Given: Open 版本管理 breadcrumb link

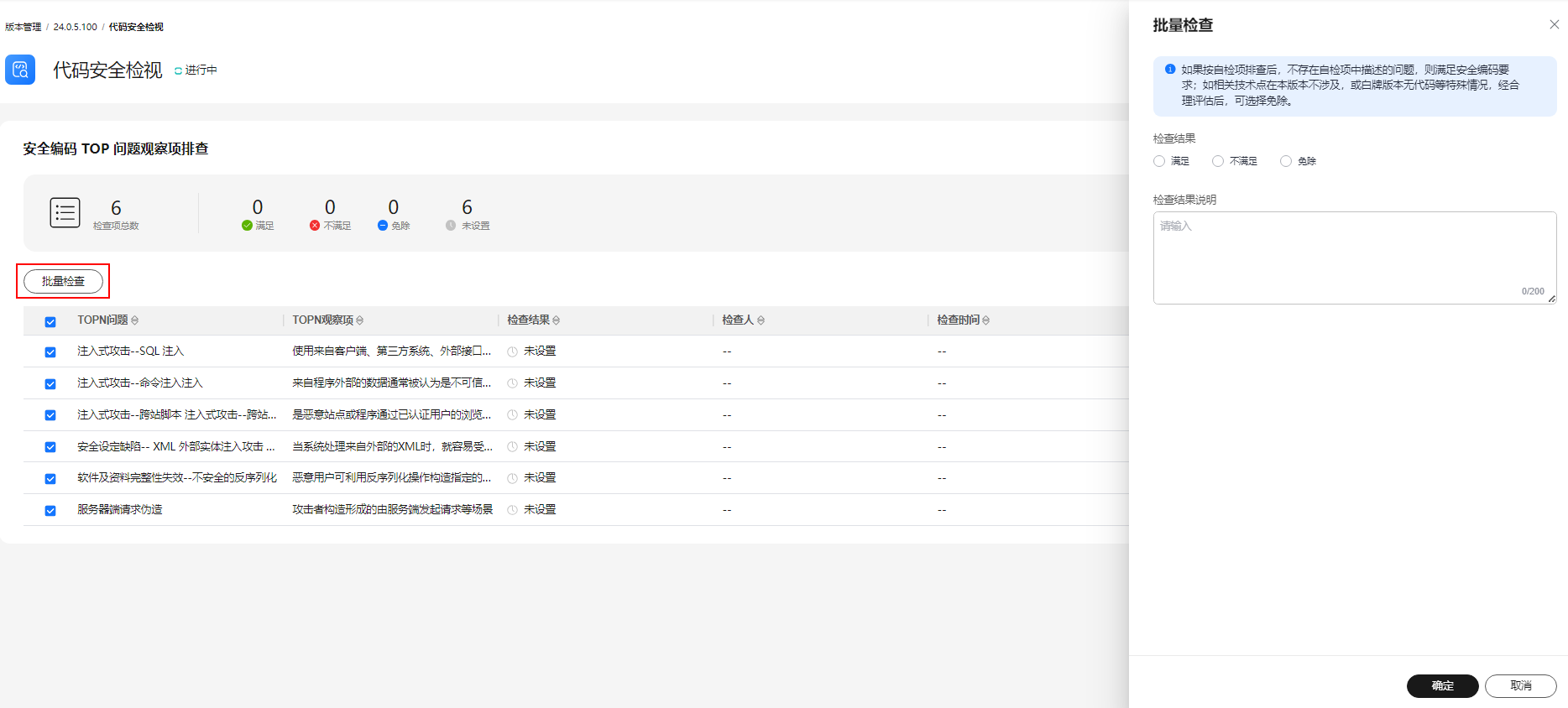Looking at the screenshot, I should 23,27.
